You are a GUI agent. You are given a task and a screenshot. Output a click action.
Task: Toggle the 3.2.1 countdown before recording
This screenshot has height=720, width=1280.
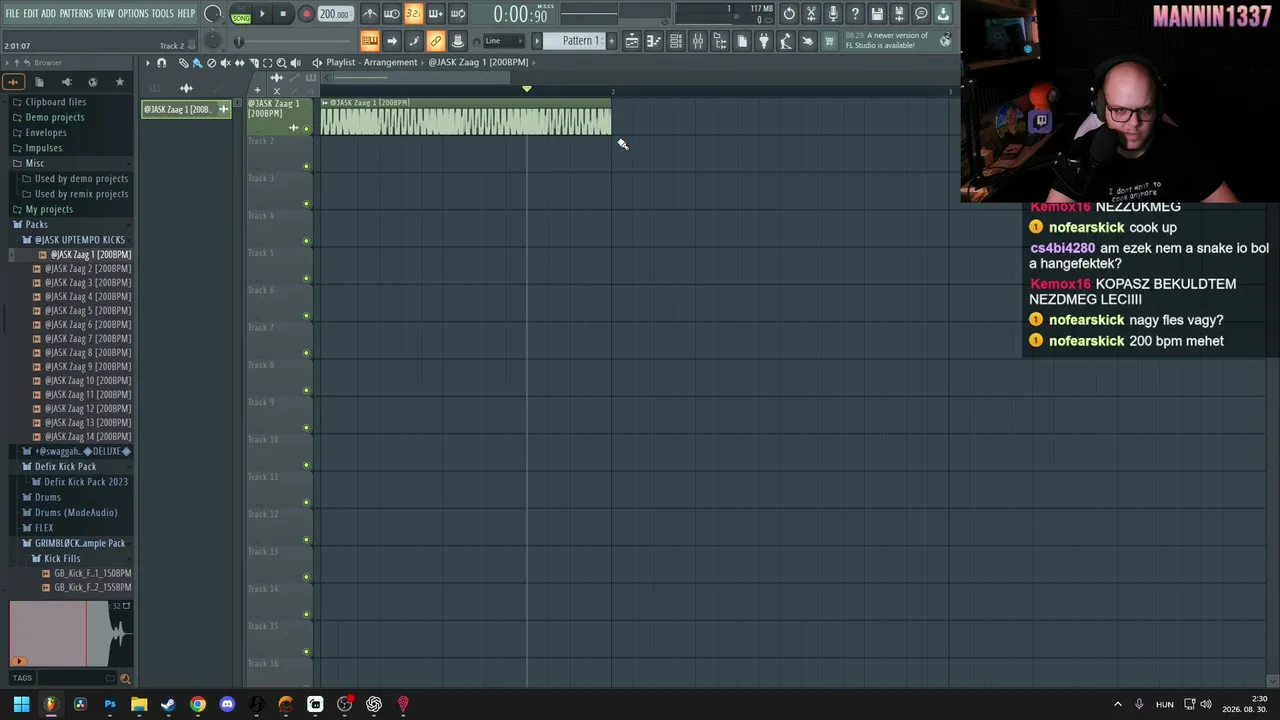413,14
